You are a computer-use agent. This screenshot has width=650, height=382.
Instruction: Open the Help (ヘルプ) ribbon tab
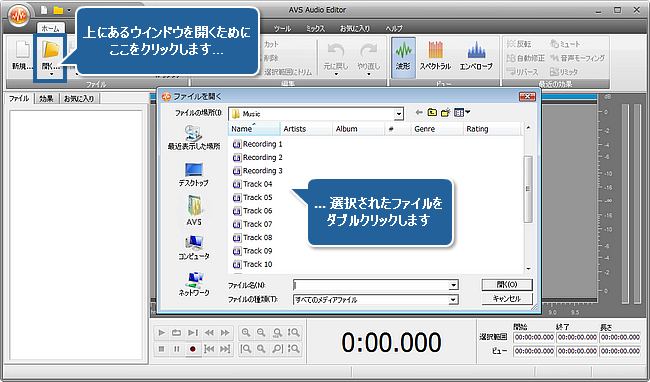393,29
